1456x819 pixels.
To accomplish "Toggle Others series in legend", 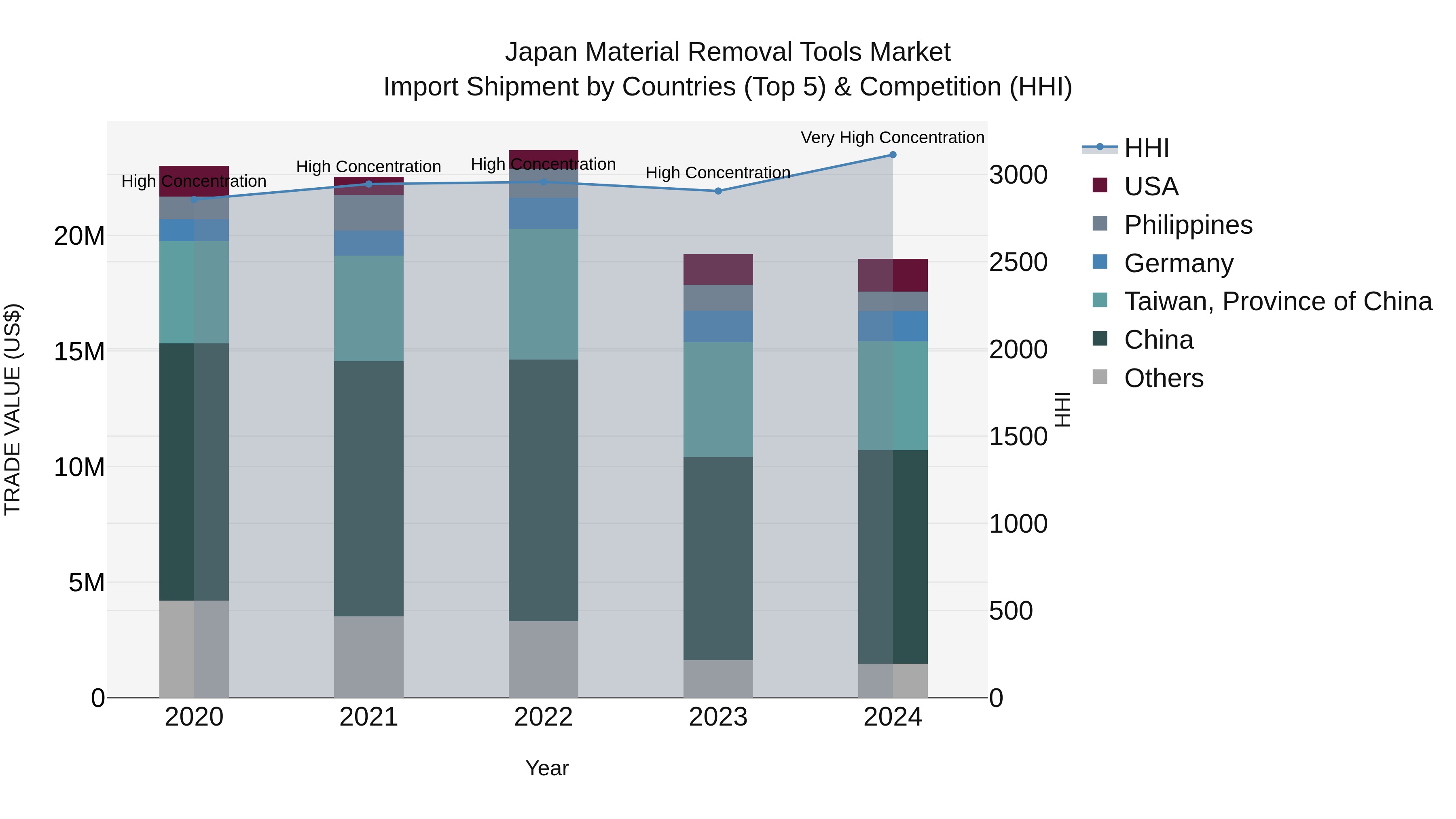I will (x=1149, y=378).
